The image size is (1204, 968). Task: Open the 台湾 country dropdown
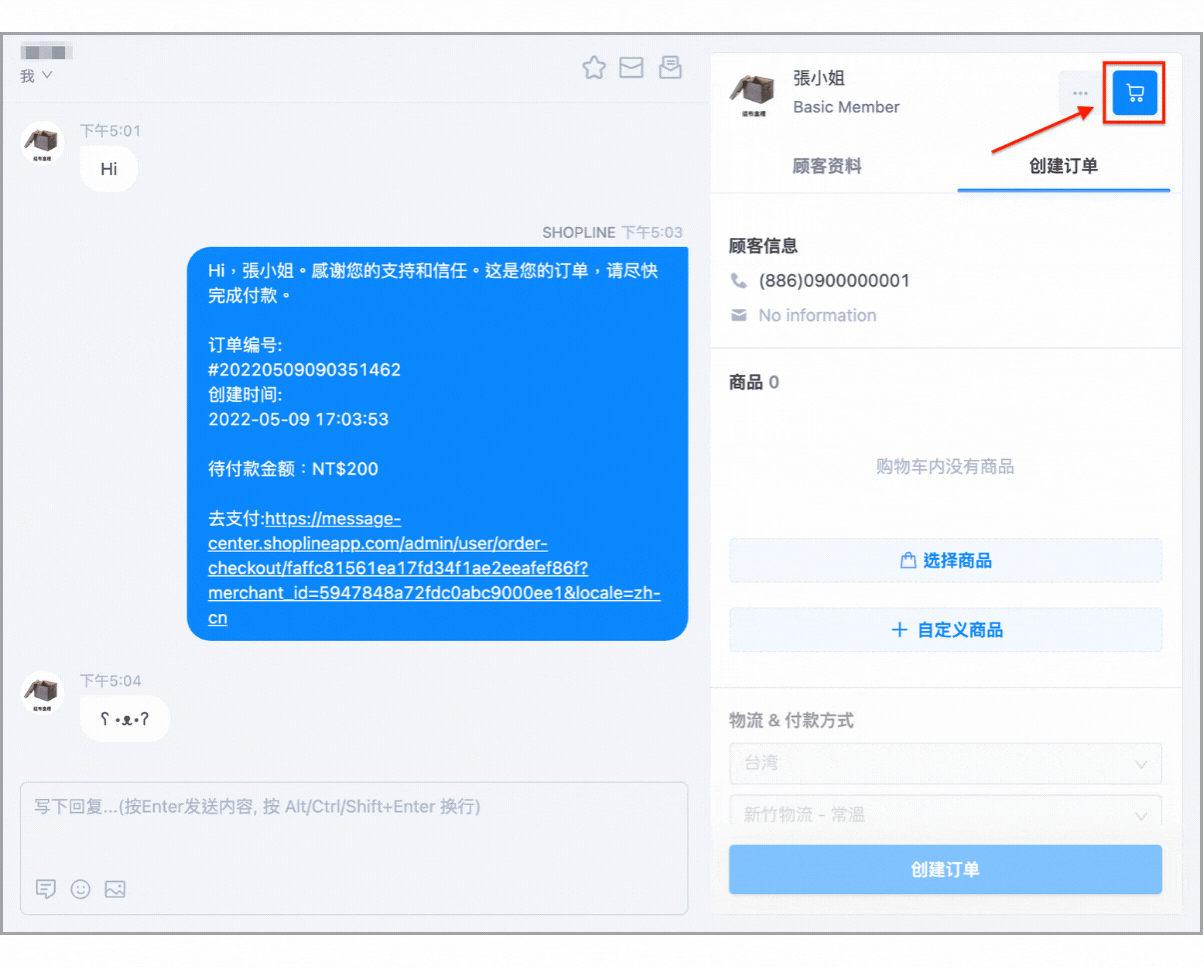945,763
